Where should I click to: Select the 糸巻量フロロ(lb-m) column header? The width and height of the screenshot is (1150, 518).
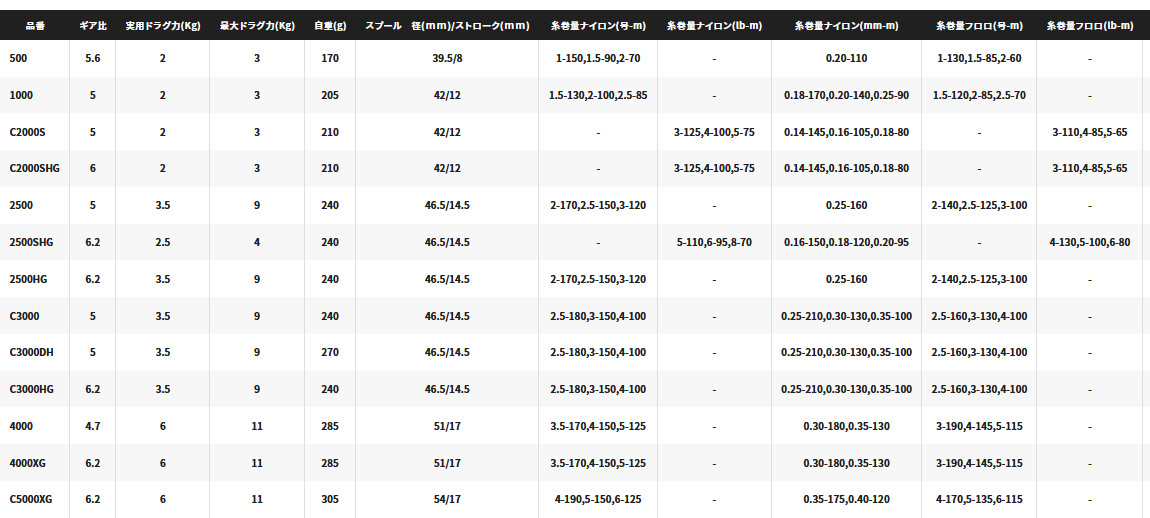pyautogui.click(x=1089, y=24)
